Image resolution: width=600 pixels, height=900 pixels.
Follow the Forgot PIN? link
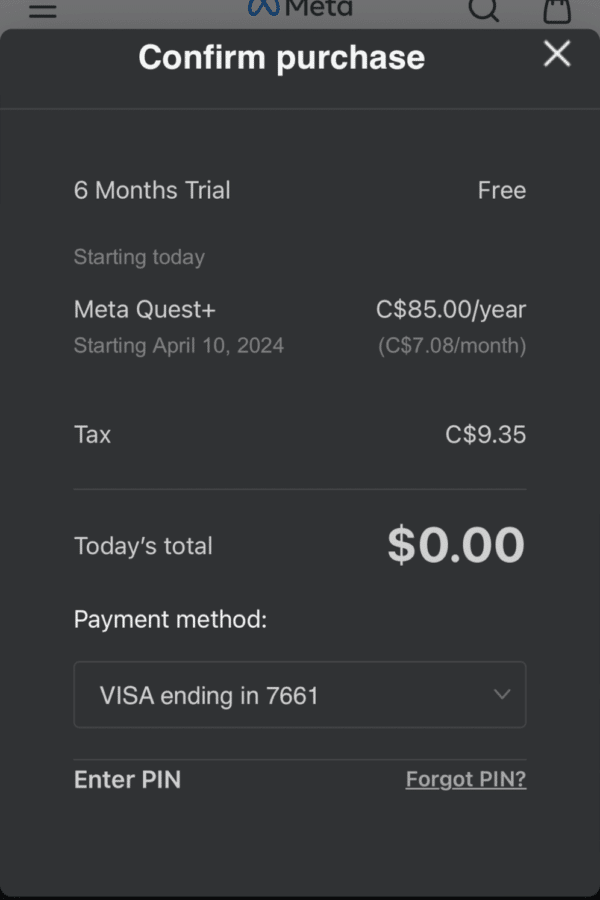pos(466,779)
